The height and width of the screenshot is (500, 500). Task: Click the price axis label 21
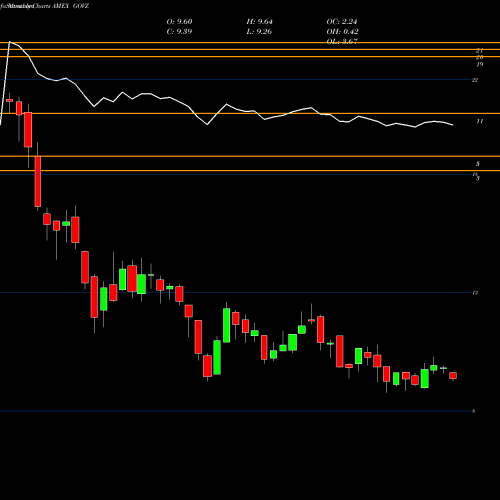coord(479,51)
